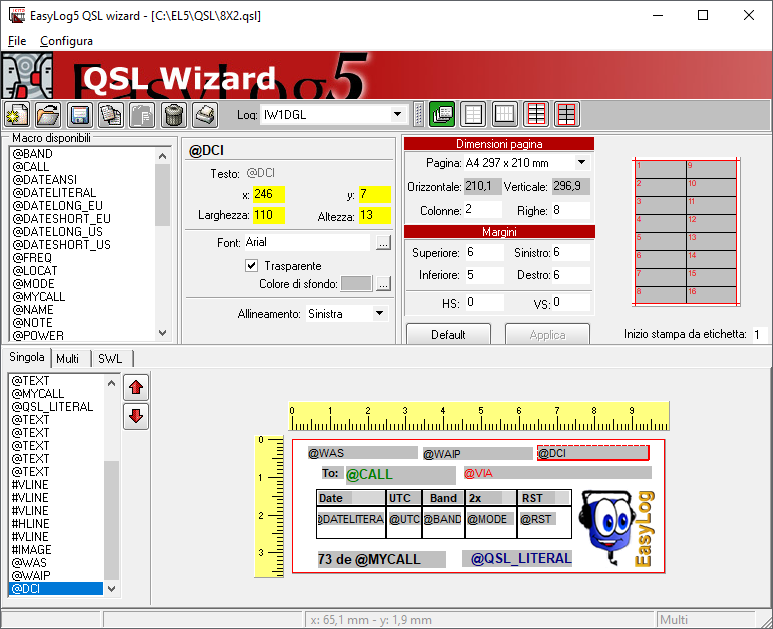The height and width of the screenshot is (629, 773).
Task: Edit the Destro margin field
Action: point(571,275)
